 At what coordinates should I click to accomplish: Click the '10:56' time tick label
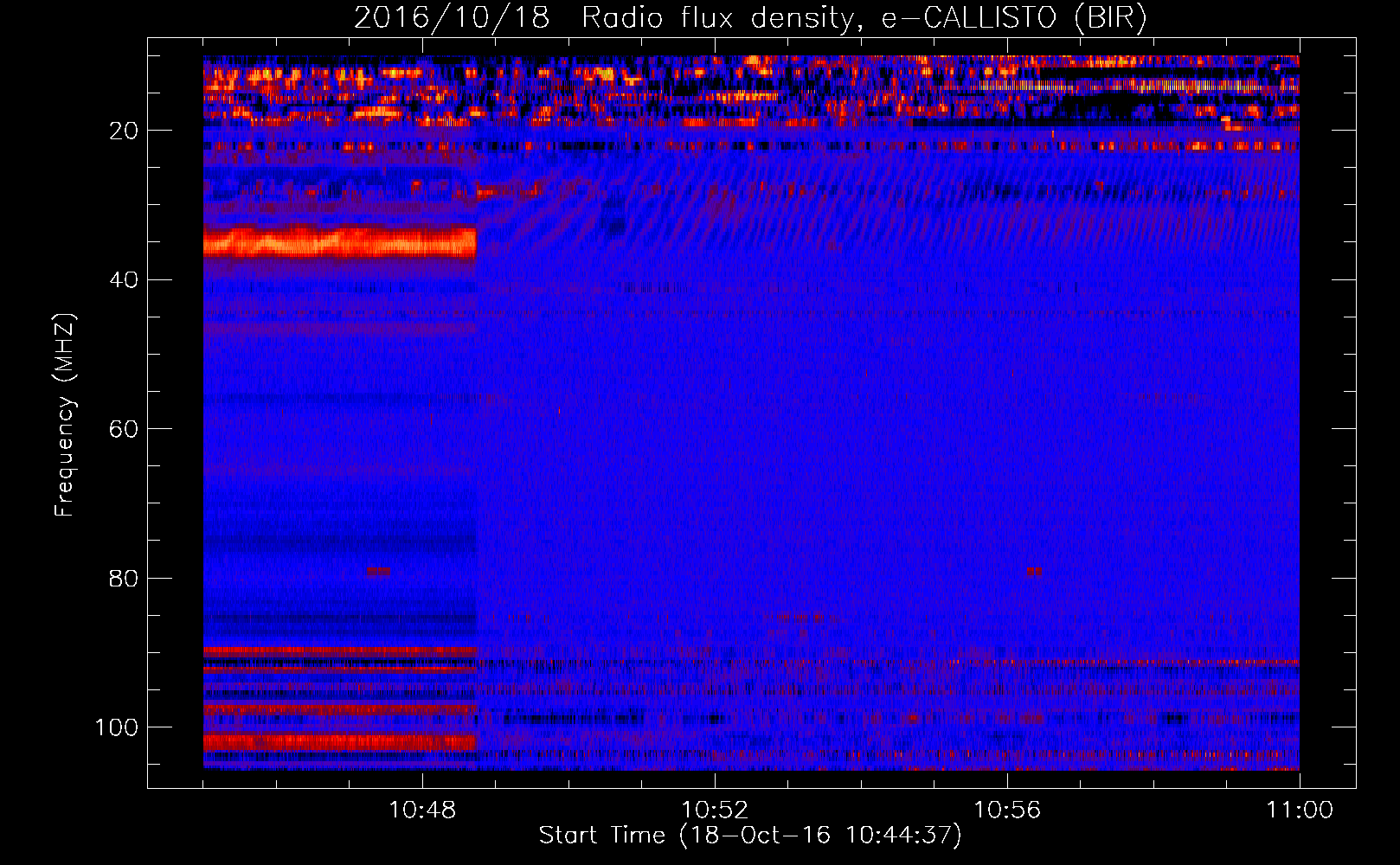(1007, 810)
